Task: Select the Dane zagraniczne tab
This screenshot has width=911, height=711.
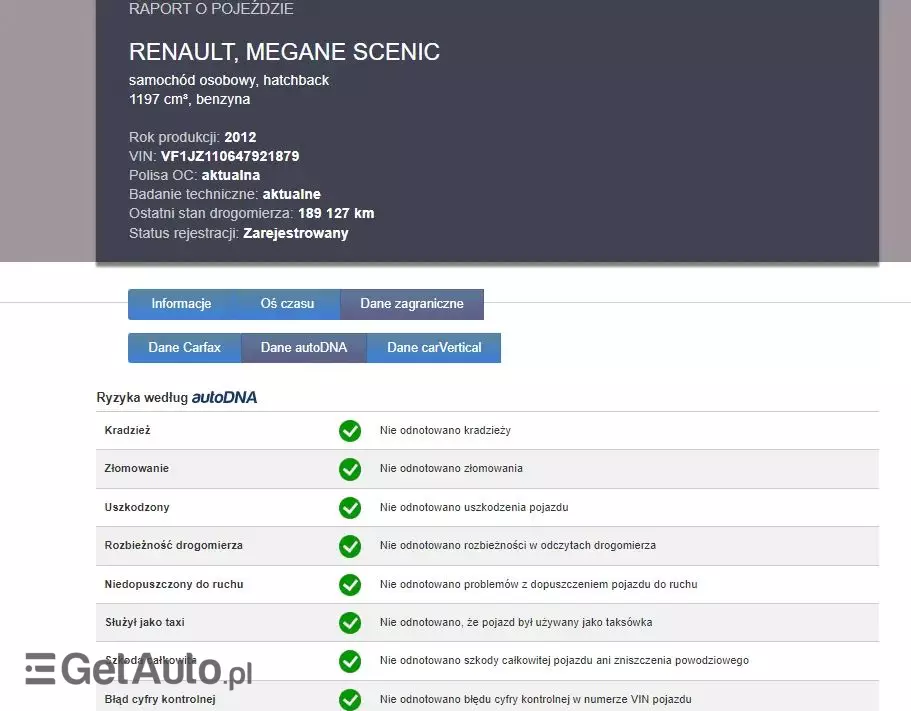Action: point(412,304)
